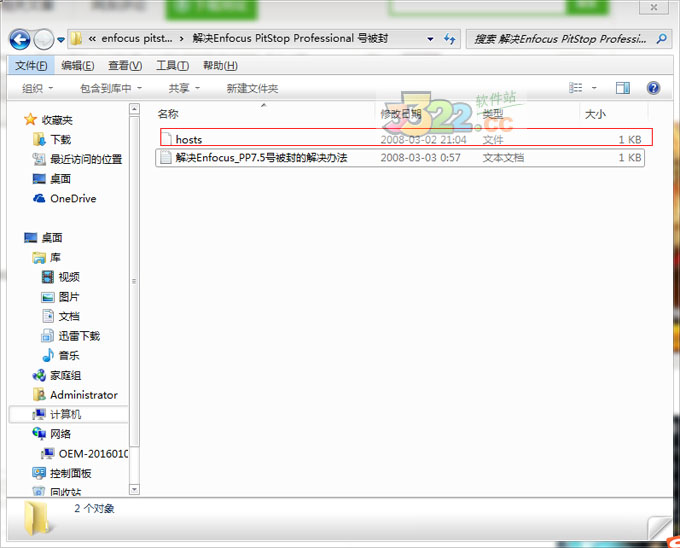Click the star icon beside 收藏夹
Viewport: 680px width, 548px height.
pyautogui.click(x=30, y=119)
